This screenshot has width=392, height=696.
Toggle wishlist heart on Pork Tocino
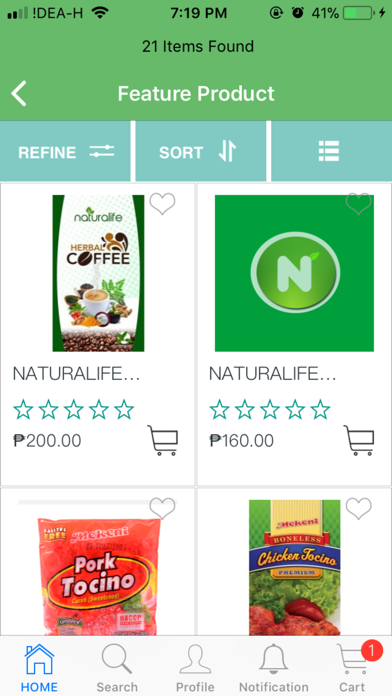162,508
